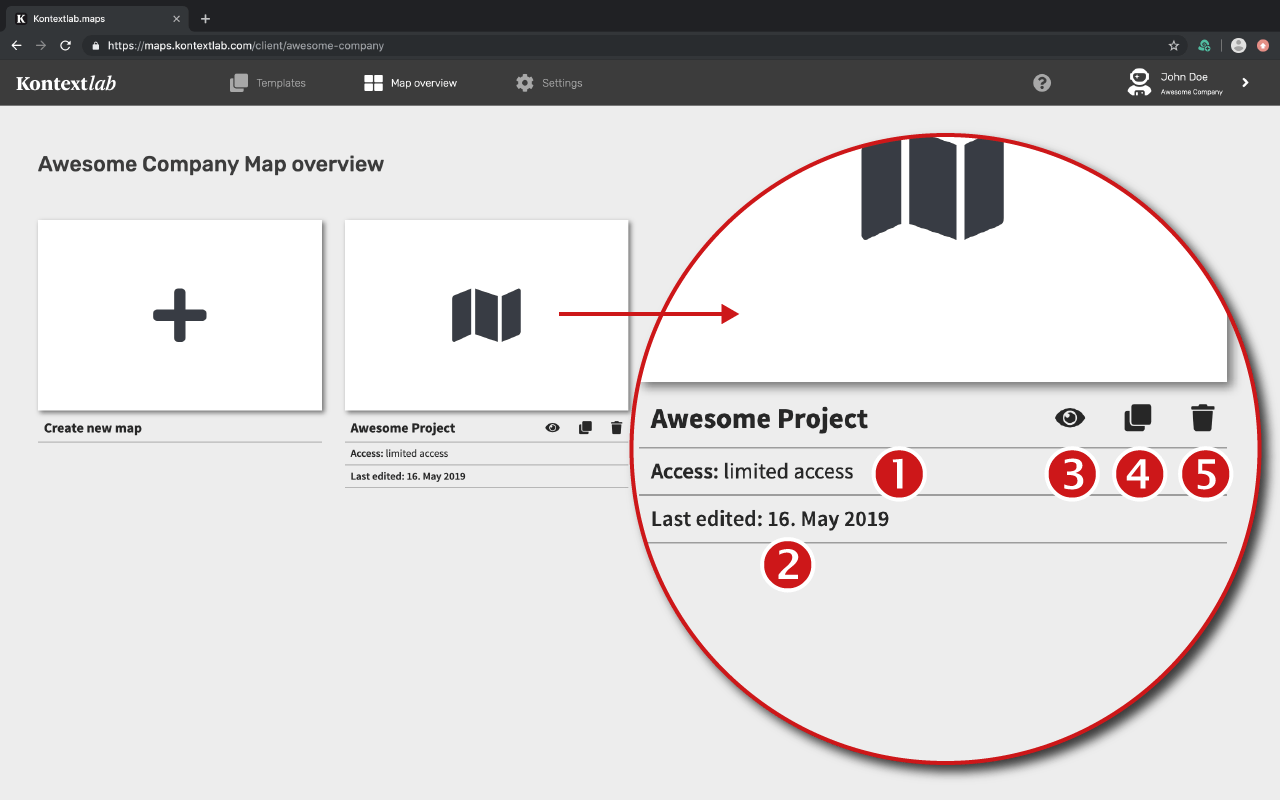Image resolution: width=1280 pixels, height=800 pixels.
Task: Click the plus tile to create a map
Action: click(x=180, y=315)
